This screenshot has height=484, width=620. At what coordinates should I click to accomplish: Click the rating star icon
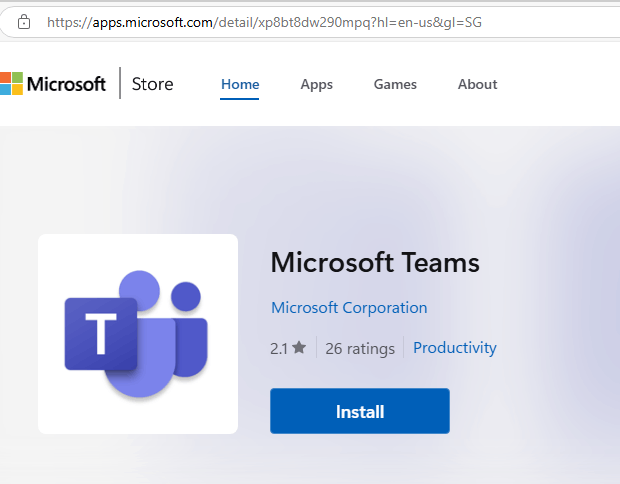pyautogui.click(x=299, y=348)
